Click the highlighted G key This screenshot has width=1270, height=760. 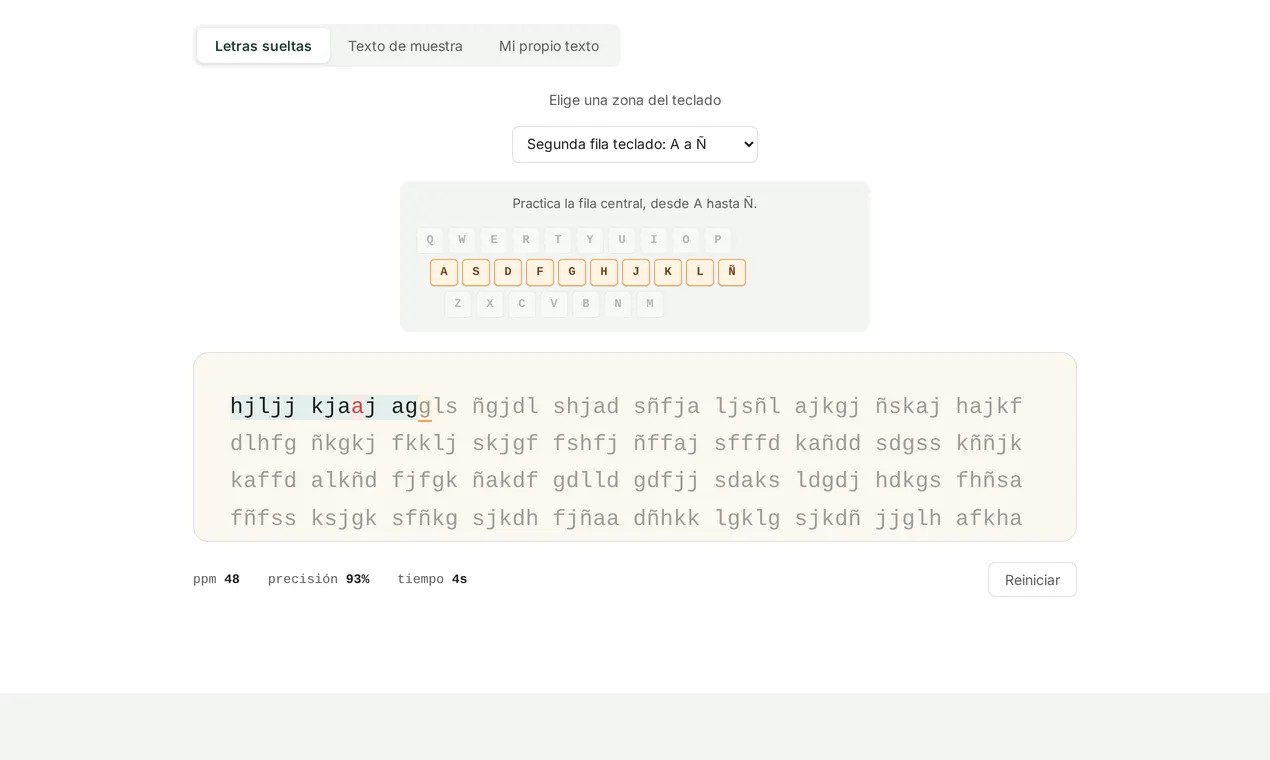(572, 272)
